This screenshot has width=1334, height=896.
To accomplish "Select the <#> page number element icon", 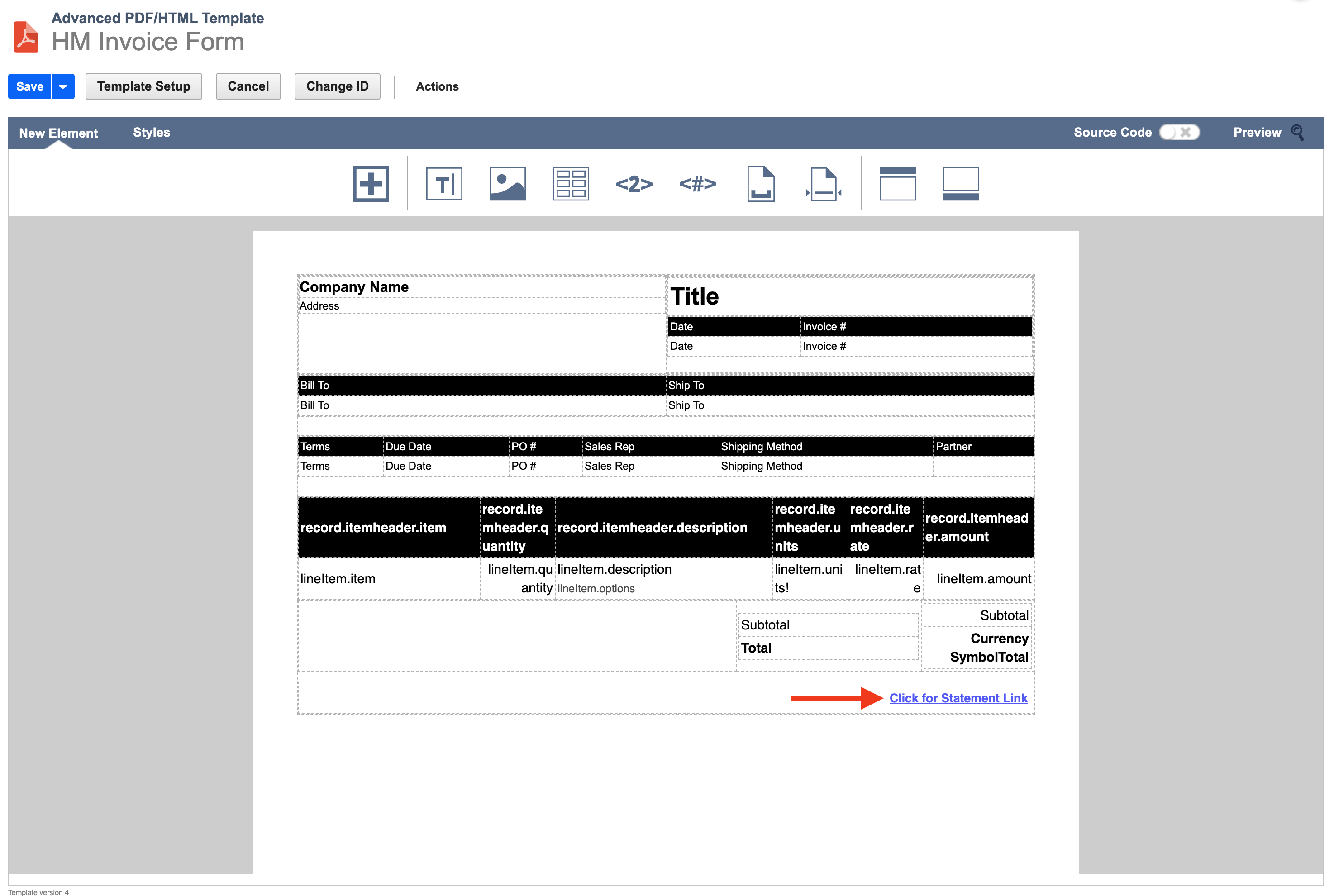I will click(x=698, y=184).
